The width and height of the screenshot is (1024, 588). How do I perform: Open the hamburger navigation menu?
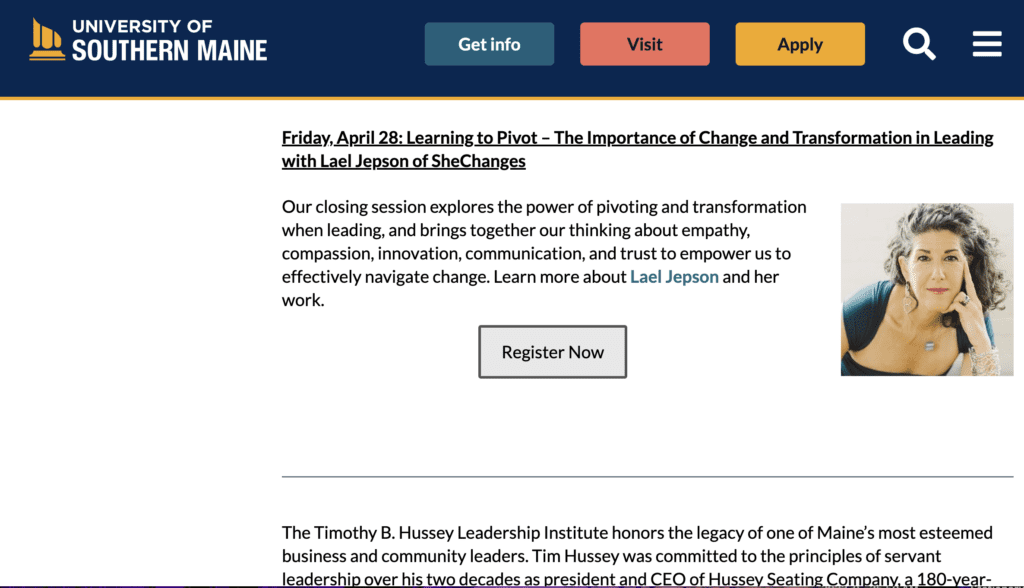(987, 44)
